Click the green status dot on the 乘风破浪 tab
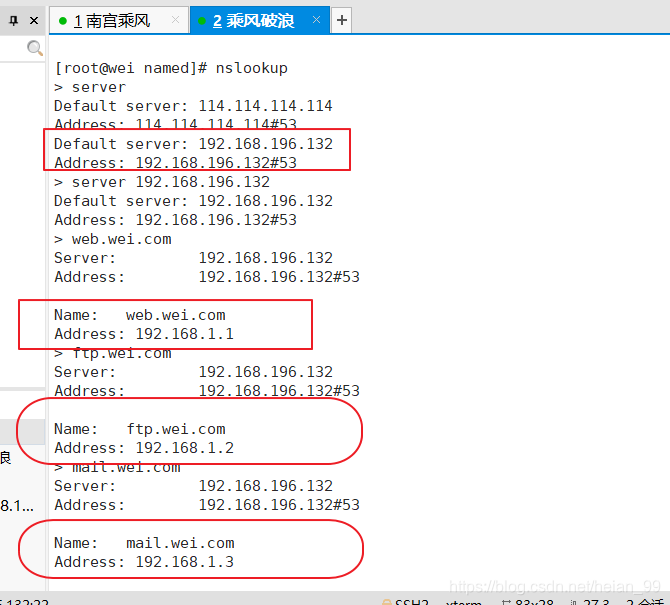 tap(201, 21)
